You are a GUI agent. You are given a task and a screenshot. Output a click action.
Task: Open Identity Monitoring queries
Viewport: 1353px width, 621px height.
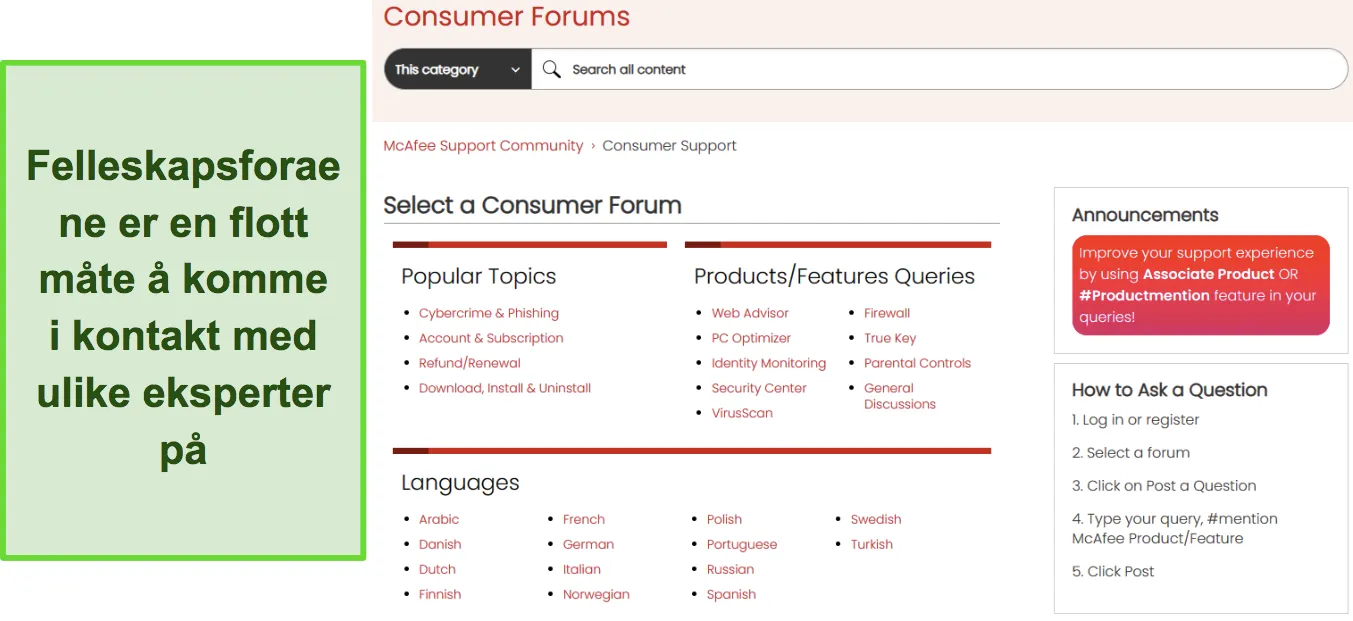(768, 363)
